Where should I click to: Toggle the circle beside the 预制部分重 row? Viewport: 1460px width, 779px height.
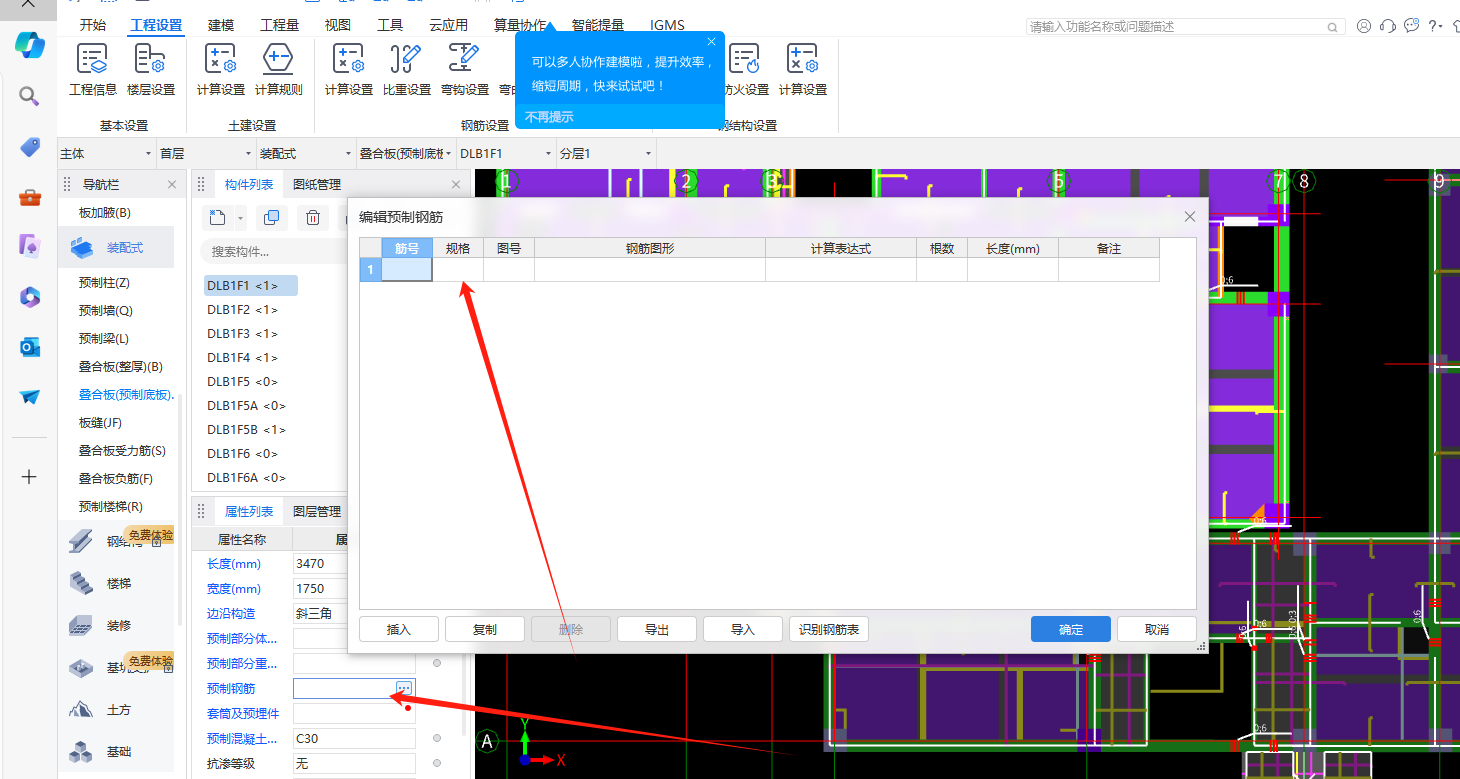[437, 663]
